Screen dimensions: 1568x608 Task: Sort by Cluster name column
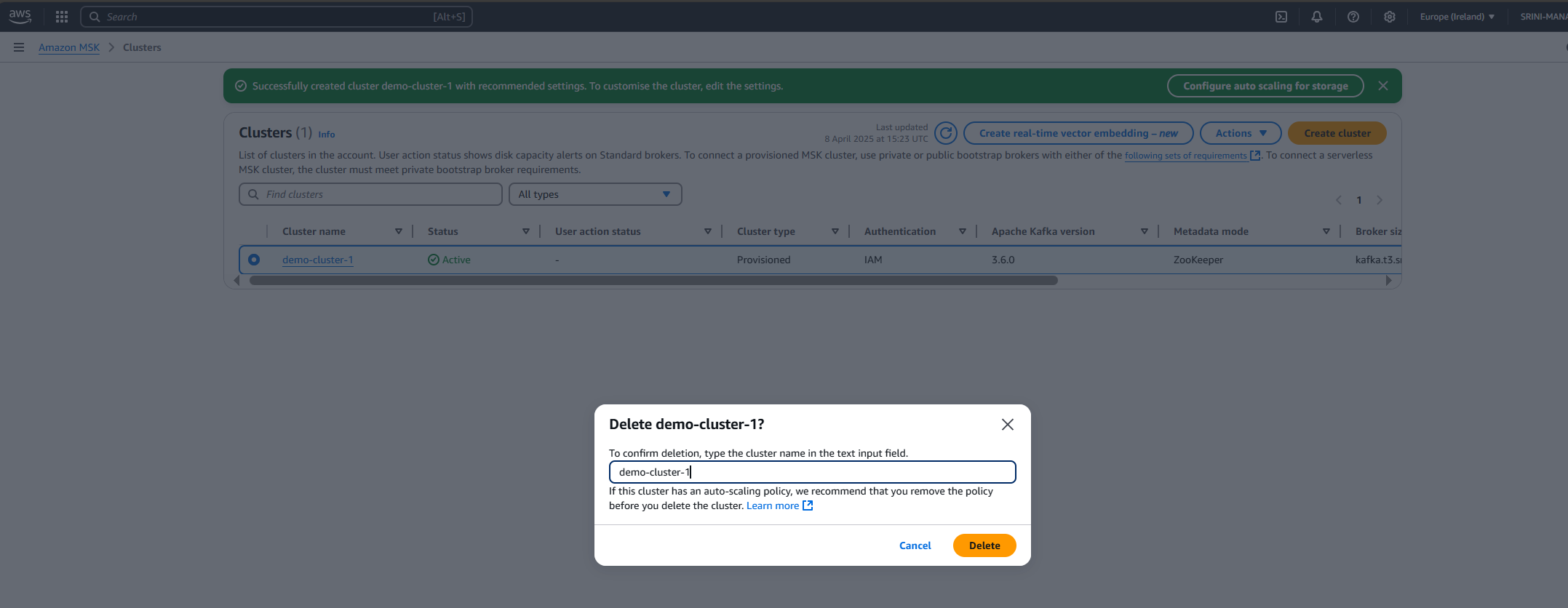coord(399,231)
